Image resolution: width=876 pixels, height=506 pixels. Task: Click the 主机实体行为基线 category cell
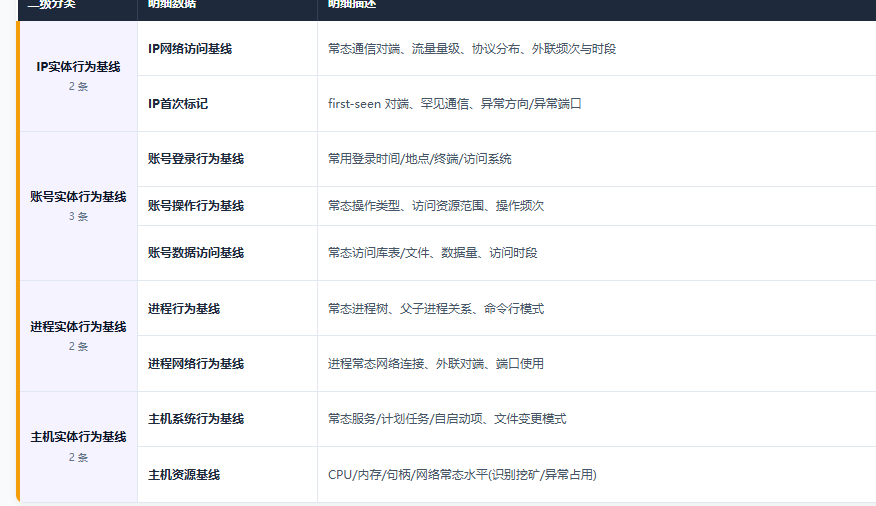tap(78, 446)
